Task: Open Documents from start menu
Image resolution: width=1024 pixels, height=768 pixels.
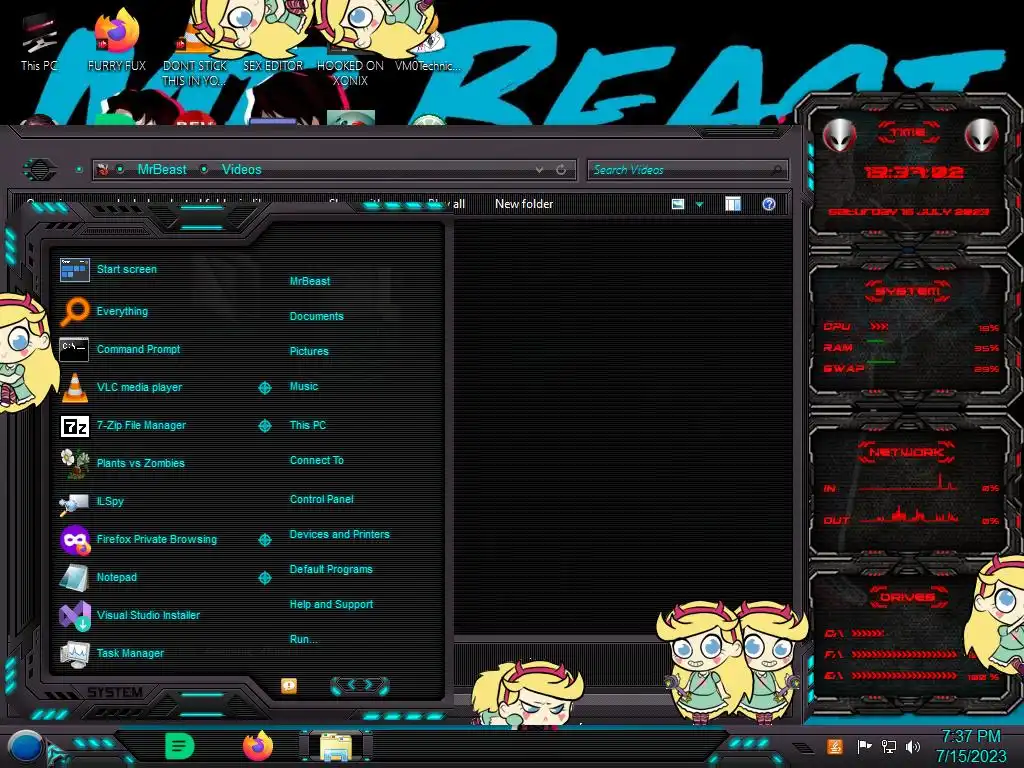Action: tap(316, 316)
